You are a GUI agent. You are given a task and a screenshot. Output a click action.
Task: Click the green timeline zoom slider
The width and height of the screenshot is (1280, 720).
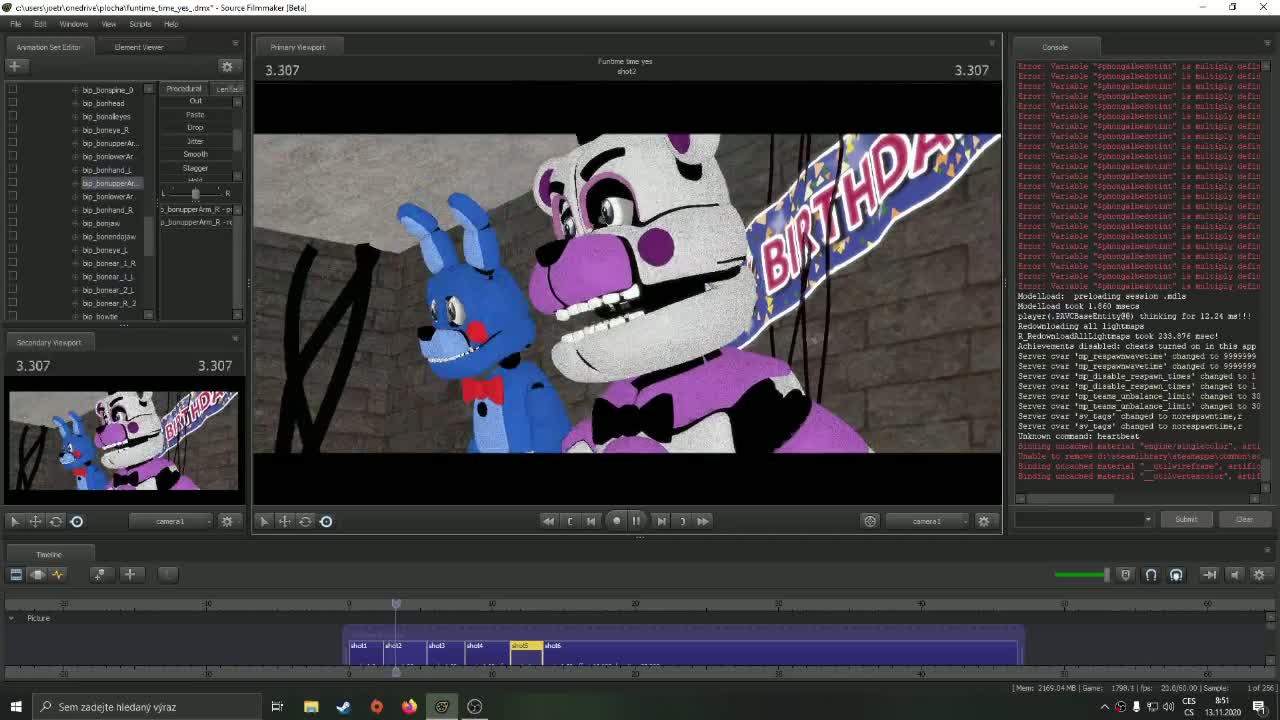(1080, 574)
